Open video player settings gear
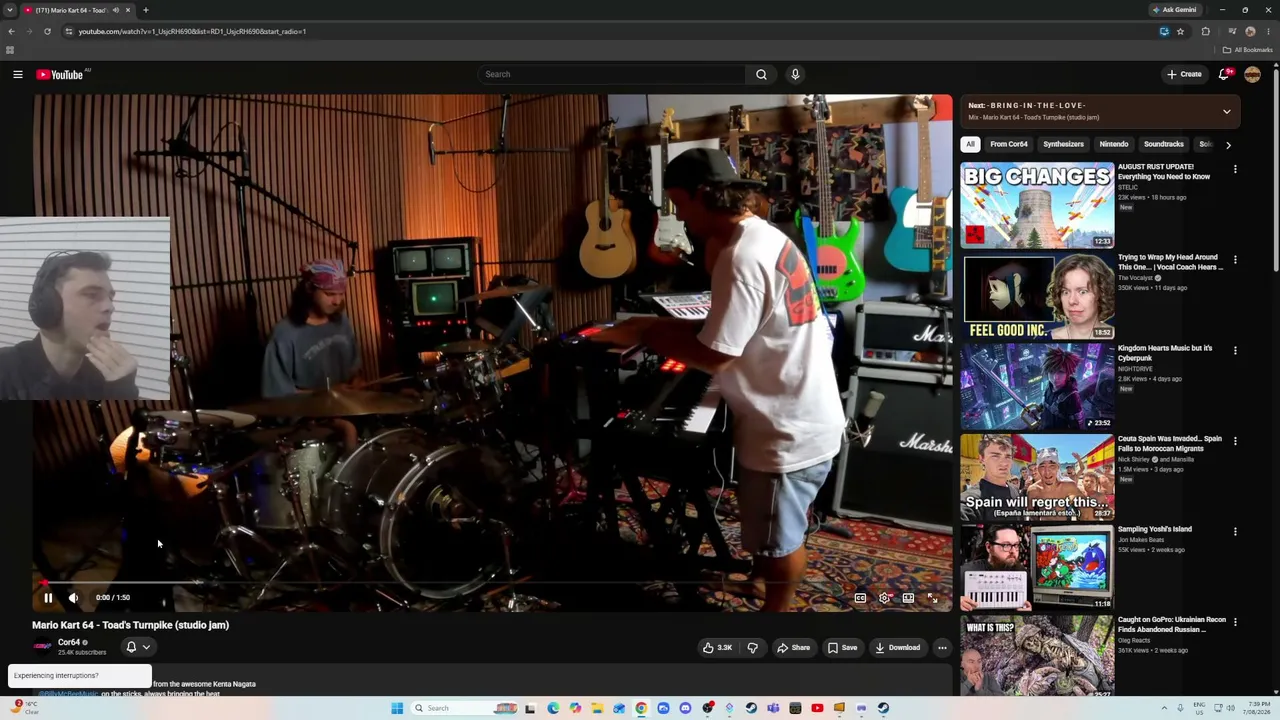The image size is (1280, 720). point(884,598)
